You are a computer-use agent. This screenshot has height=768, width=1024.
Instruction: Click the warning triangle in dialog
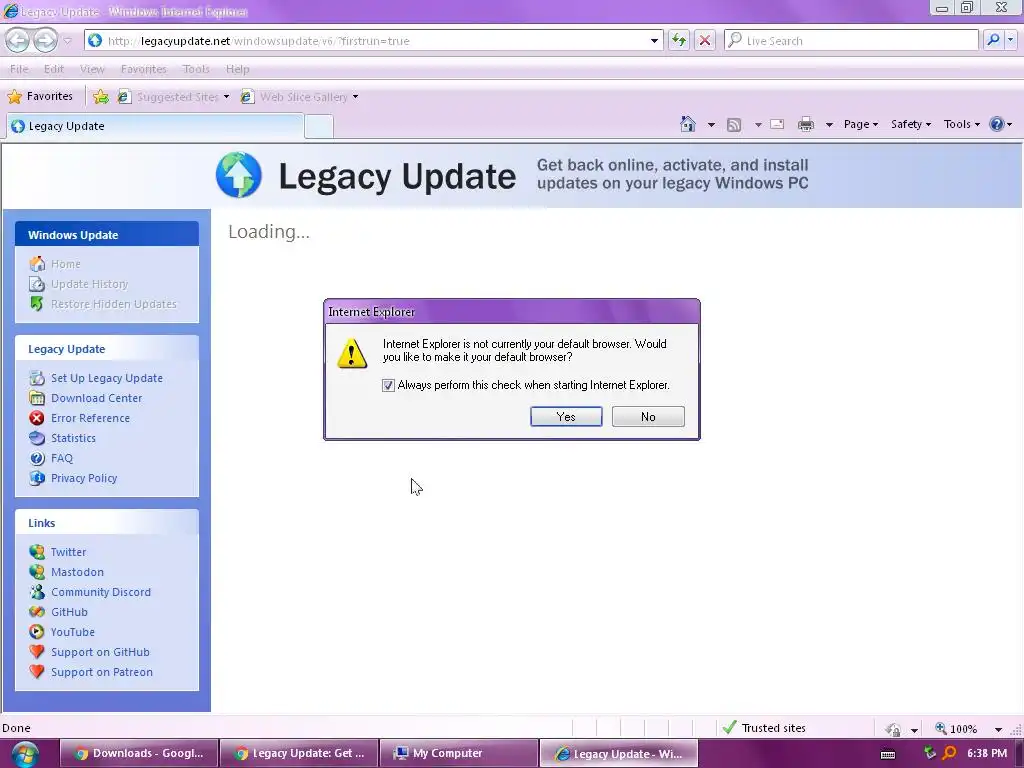pyautogui.click(x=352, y=353)
